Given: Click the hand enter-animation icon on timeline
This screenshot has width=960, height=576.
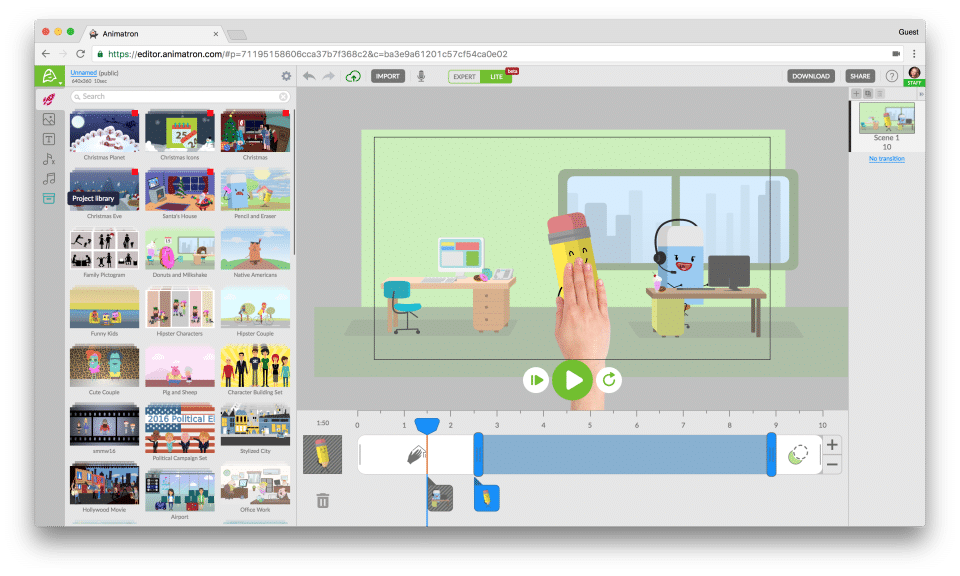Looking at the screenshot, I should click(416, 455).
